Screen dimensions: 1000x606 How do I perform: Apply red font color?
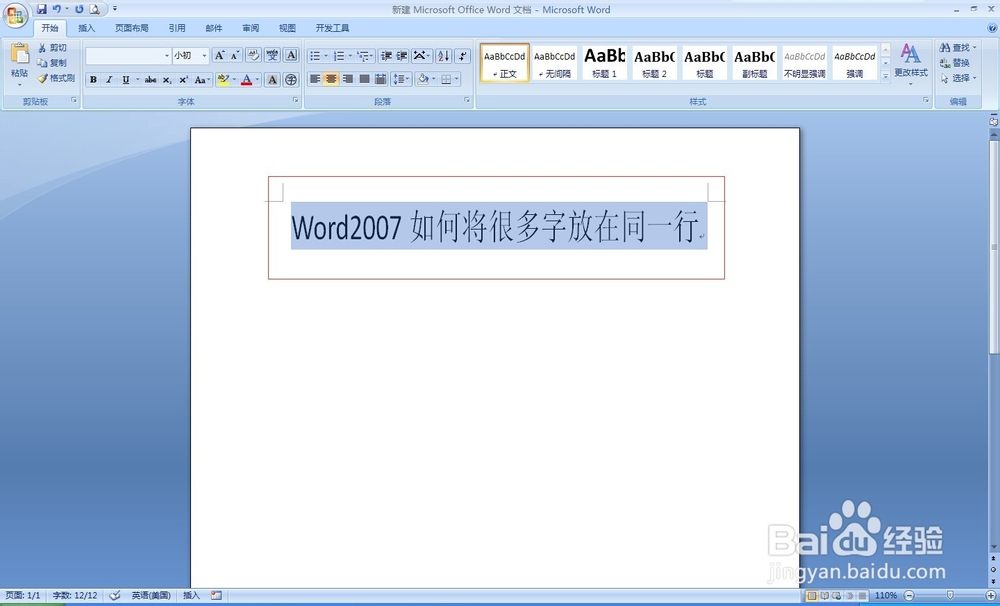pos(247,80)
